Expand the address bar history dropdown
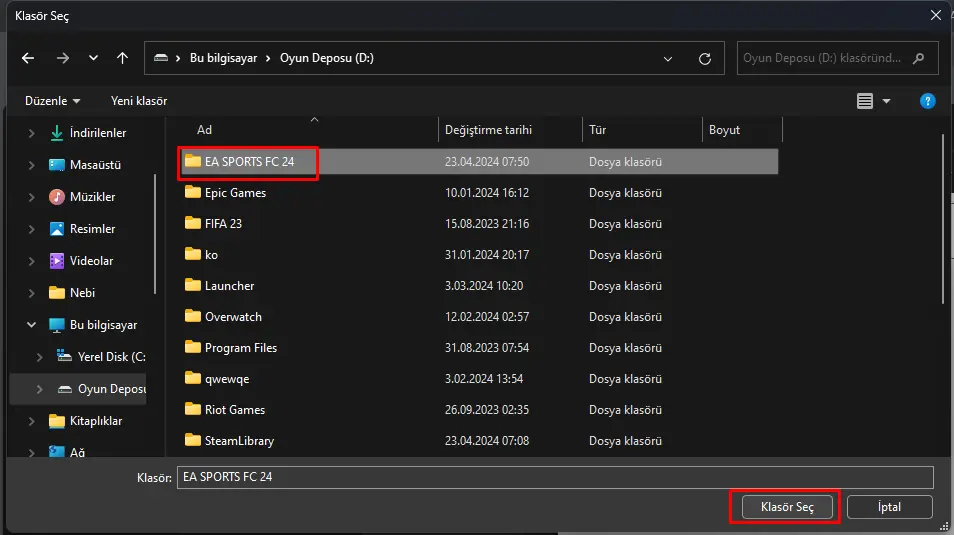 click(667, 58)
